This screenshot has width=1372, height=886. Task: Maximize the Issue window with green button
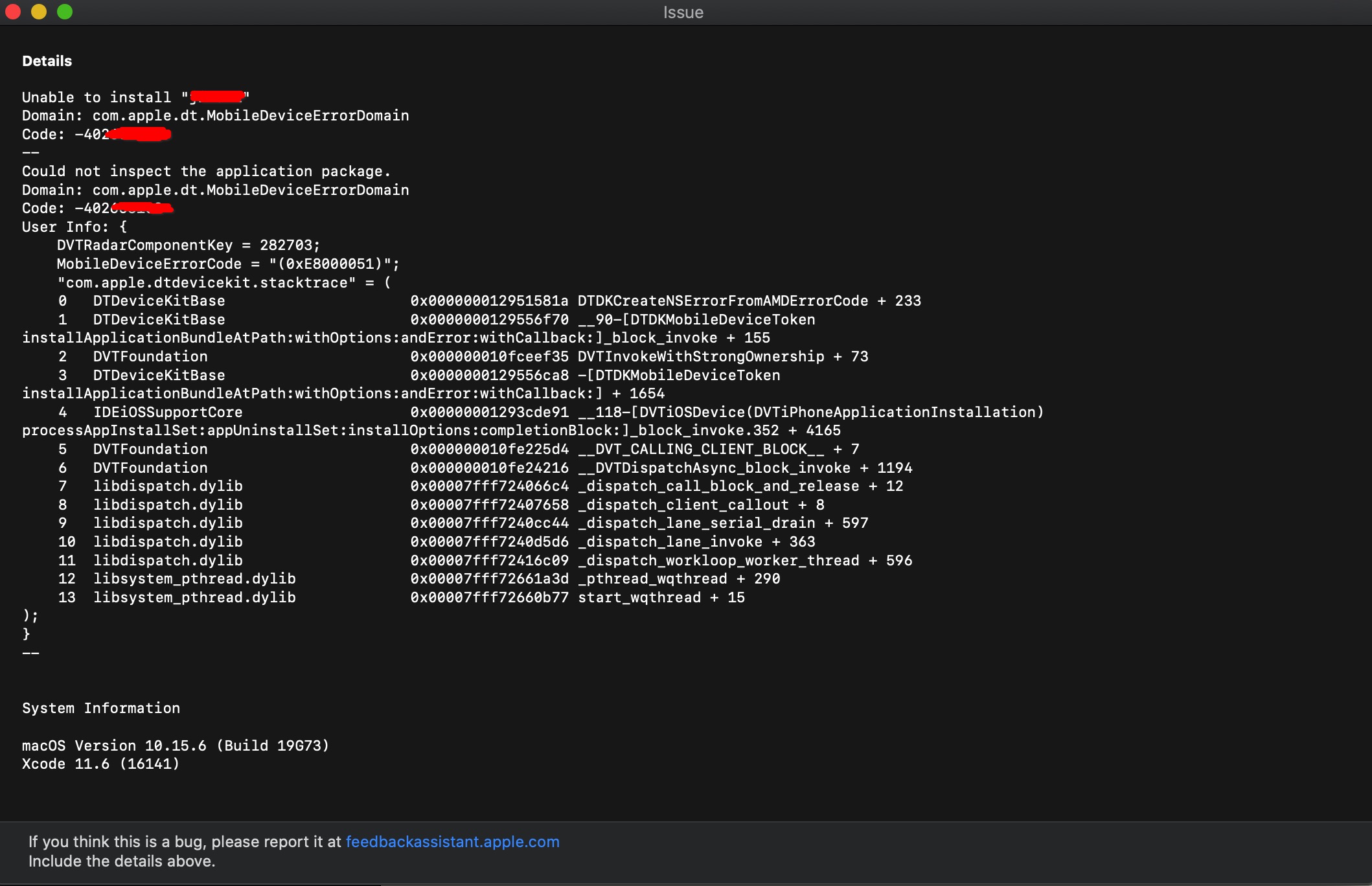pyautogui.click(x=65, y=12)
